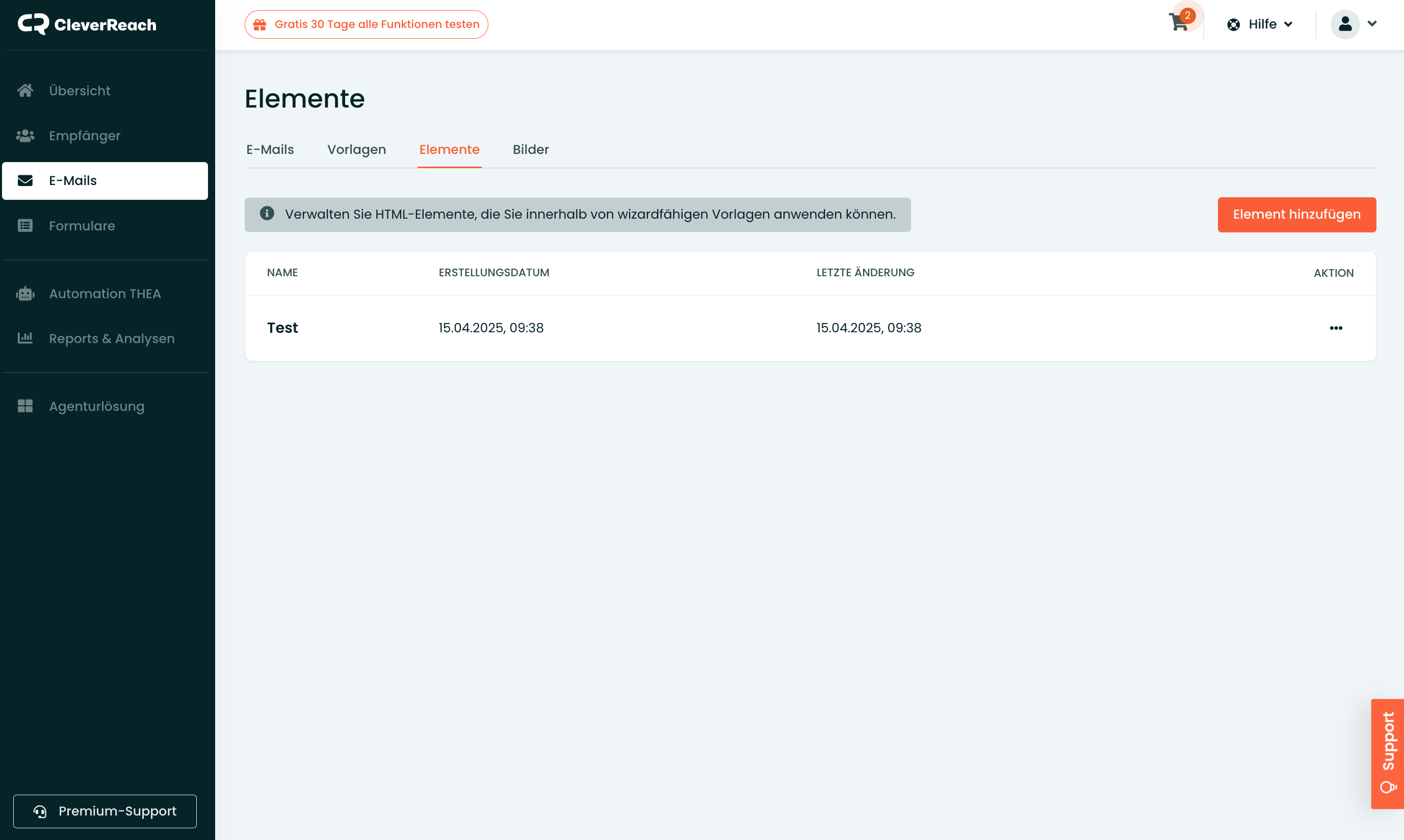Open Übersicht in the sidebar

click(x=106, y=91)
